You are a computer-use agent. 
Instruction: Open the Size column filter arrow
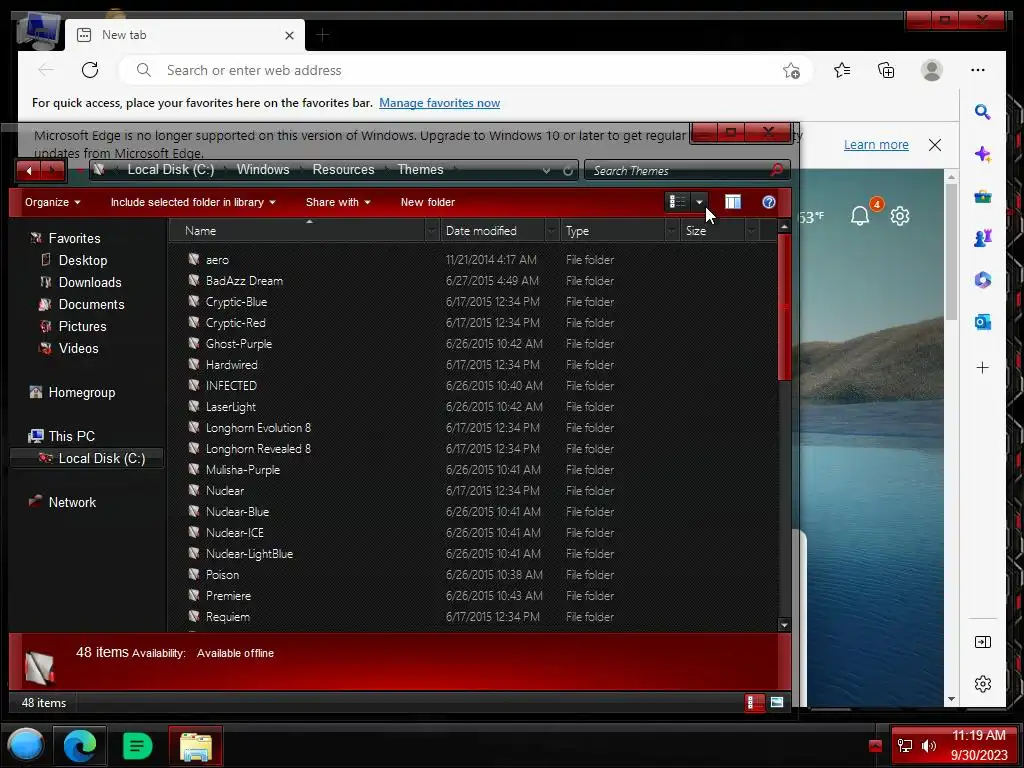tap(752, 231)
